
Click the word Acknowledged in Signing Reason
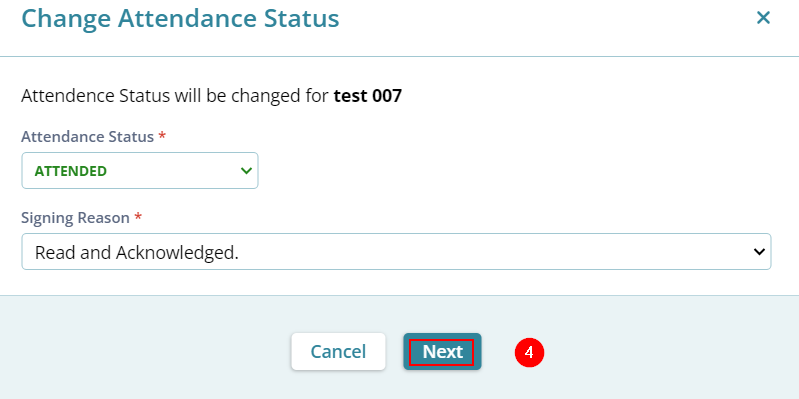point(177,252)
